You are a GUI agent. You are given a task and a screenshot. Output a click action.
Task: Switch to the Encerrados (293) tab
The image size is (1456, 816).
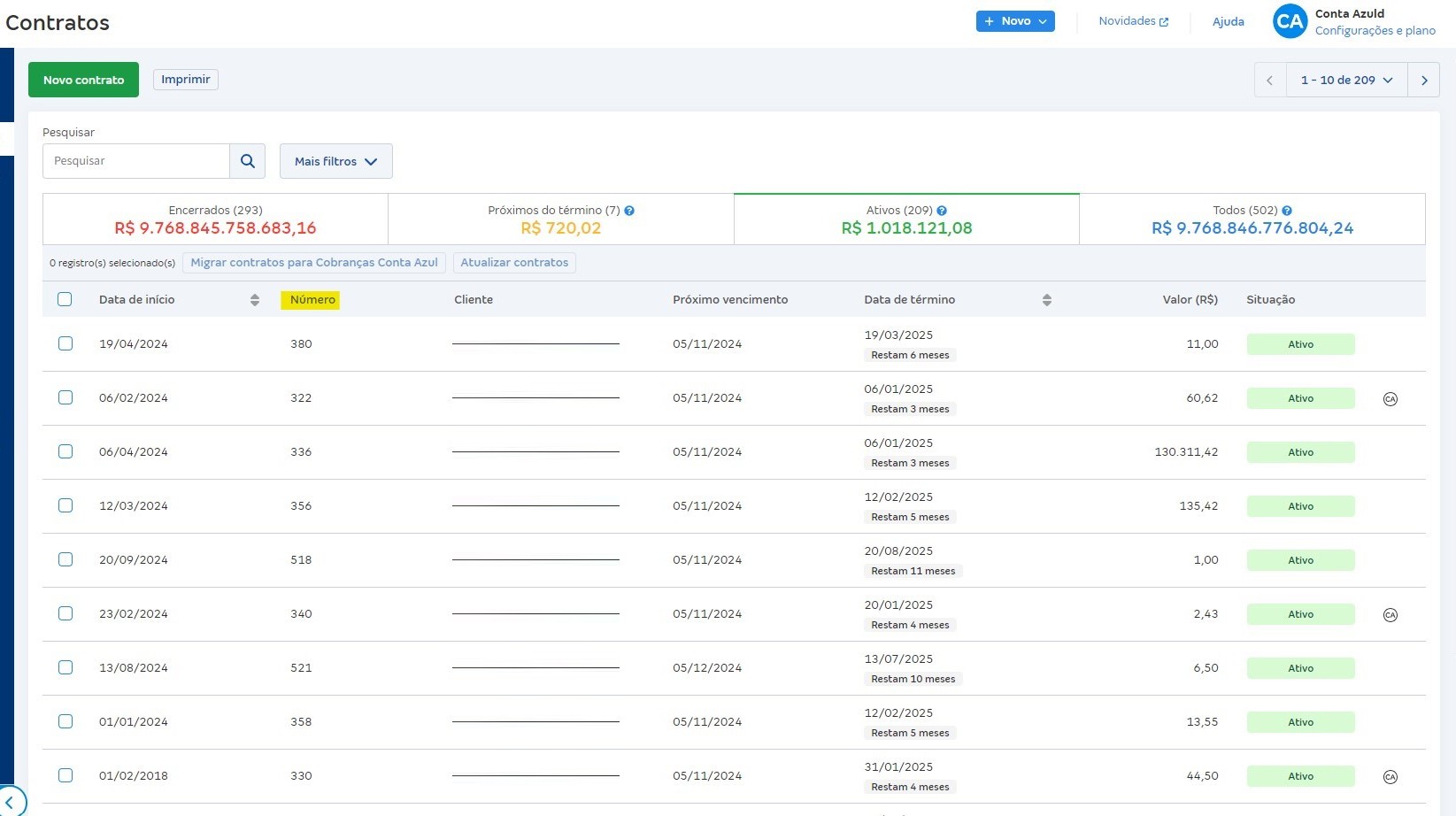[215, 219]
